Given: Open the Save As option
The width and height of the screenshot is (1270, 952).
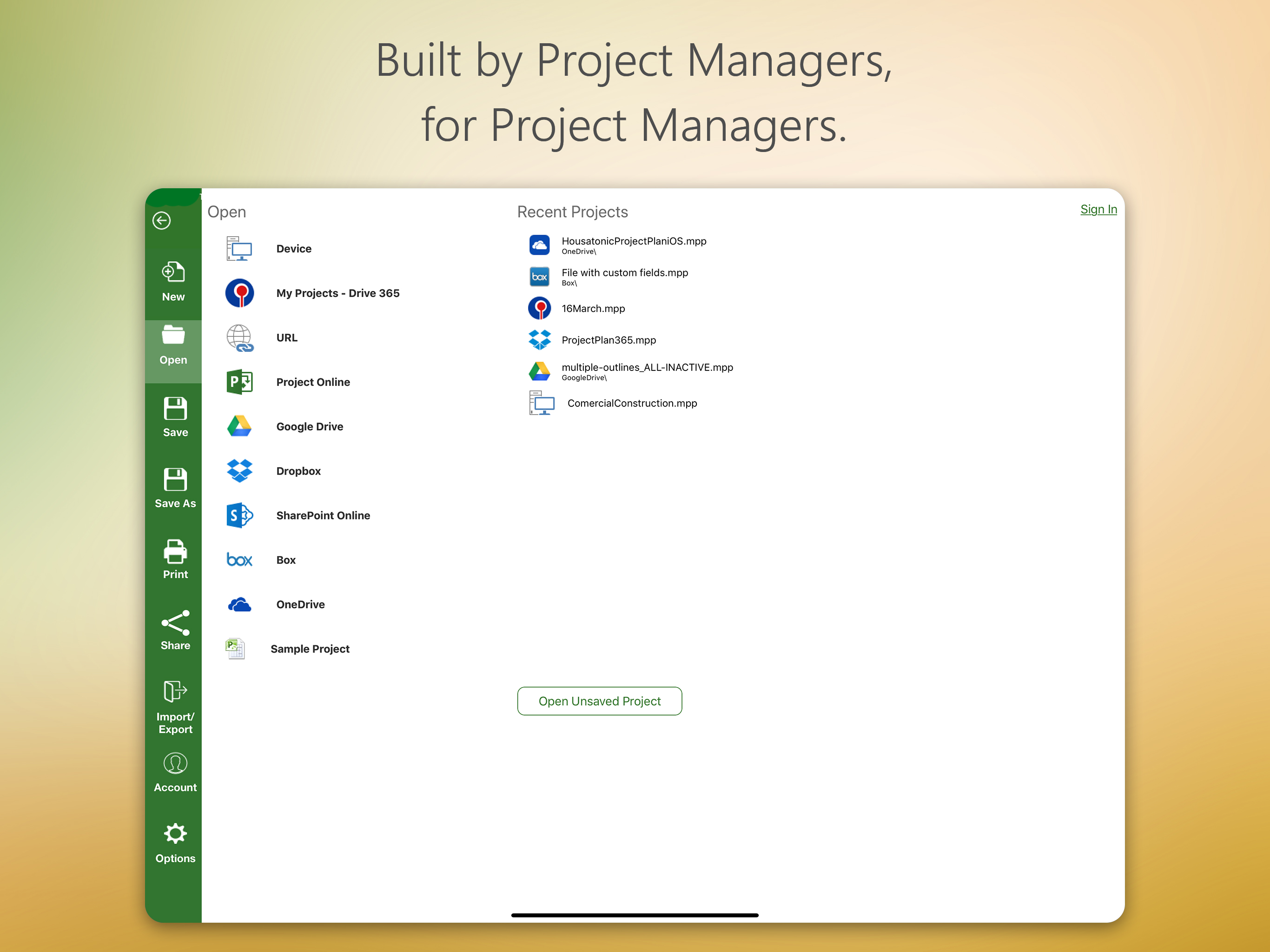Looking at the screenshot, I should point(175,488).
